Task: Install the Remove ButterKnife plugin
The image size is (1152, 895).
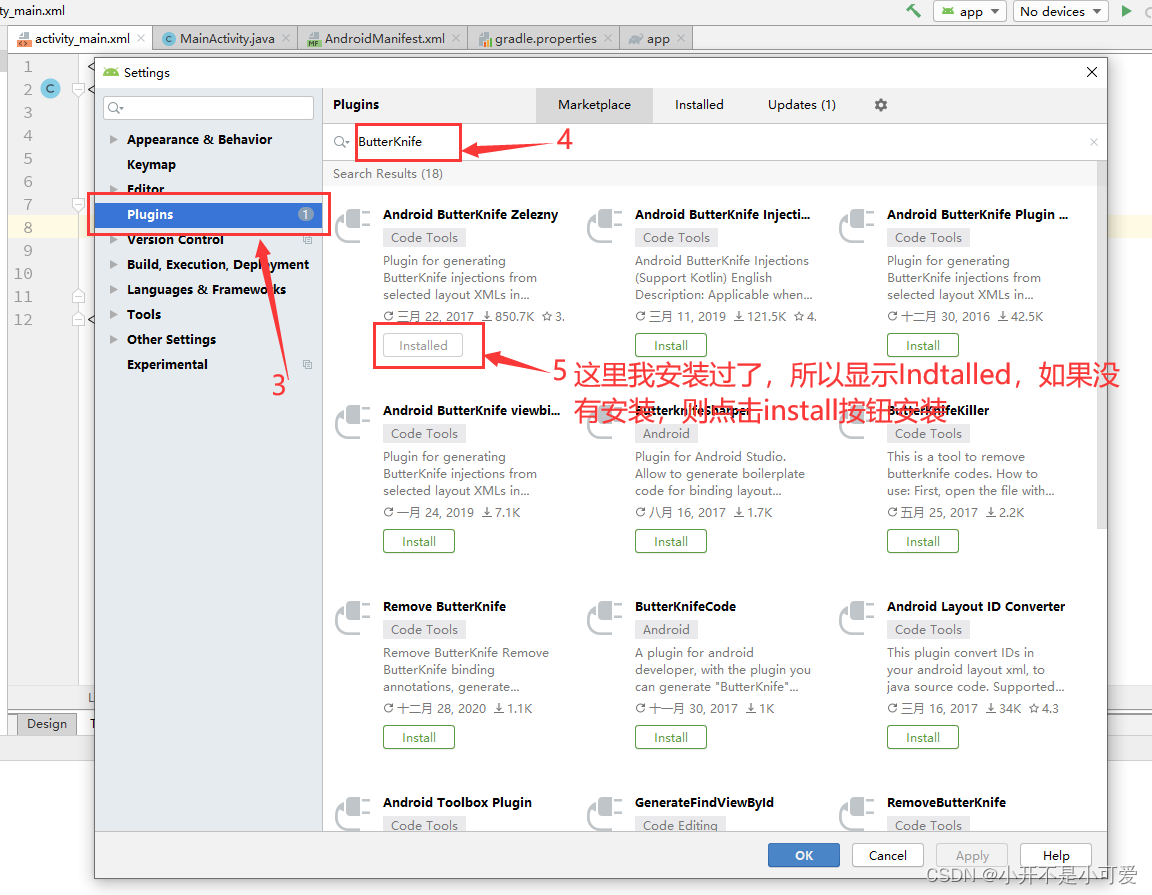Action: tap(418, 737)
